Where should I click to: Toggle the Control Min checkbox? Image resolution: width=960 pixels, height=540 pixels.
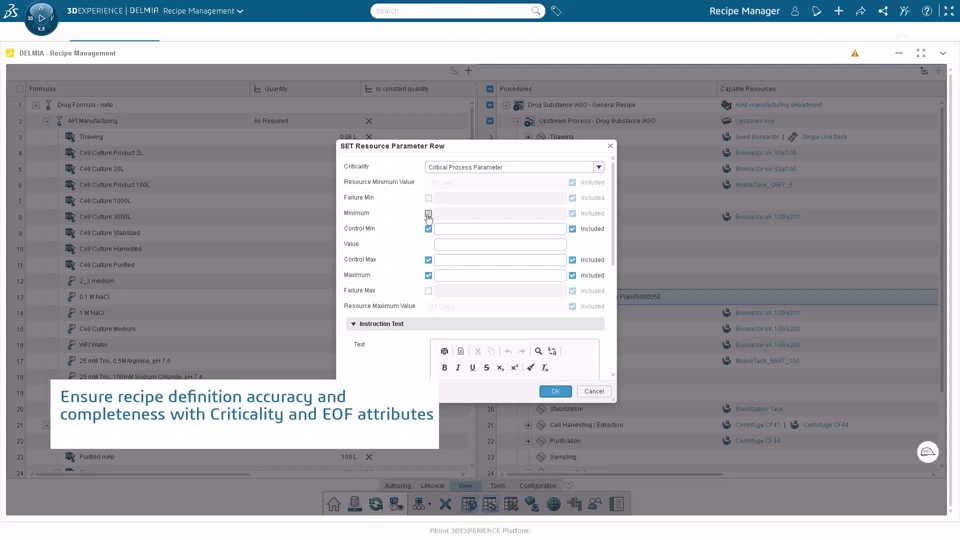(429, 228)
